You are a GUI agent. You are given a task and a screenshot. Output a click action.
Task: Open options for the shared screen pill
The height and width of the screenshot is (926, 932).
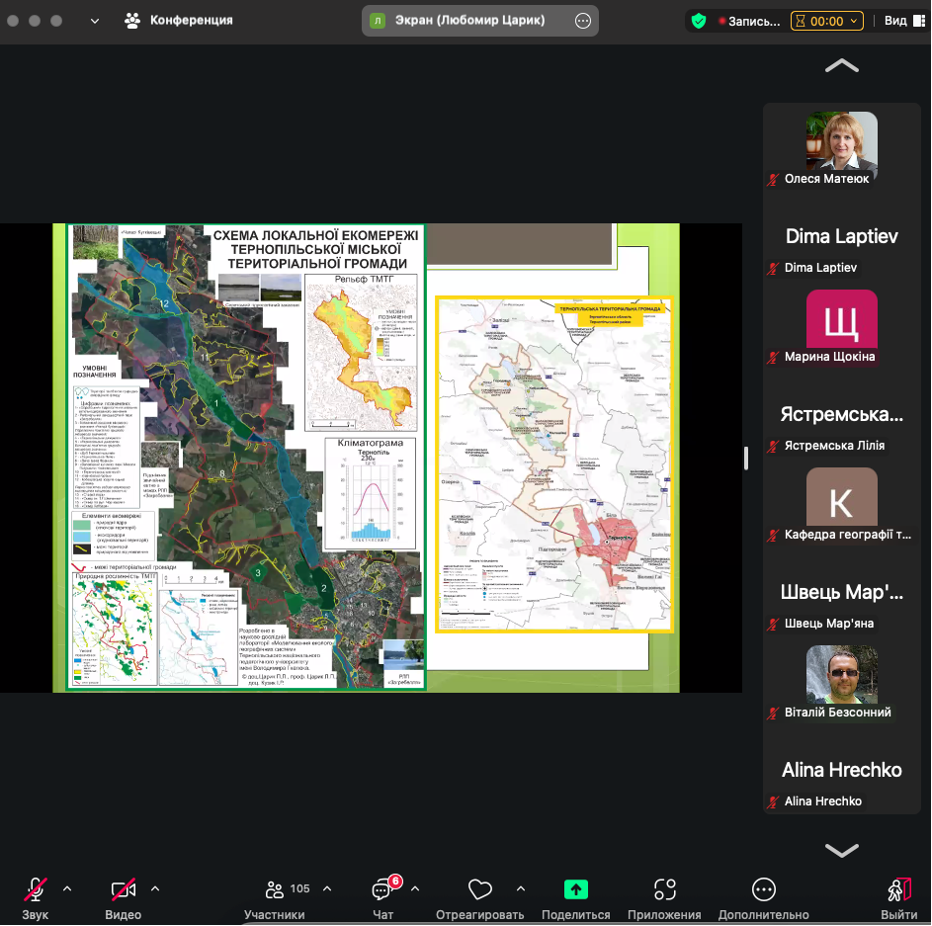pos(583,21)
